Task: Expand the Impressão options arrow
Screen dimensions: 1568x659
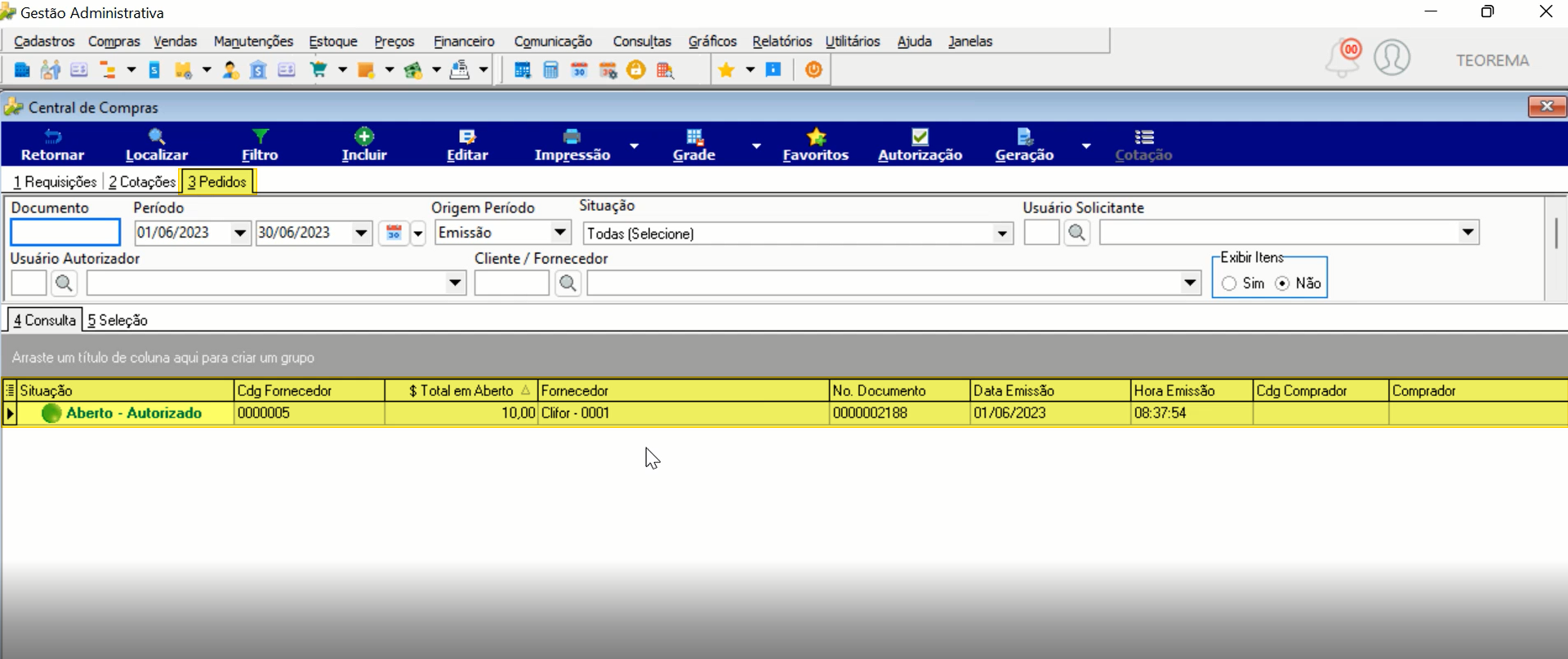Action: pyautogui.click(x=635, y=145)
